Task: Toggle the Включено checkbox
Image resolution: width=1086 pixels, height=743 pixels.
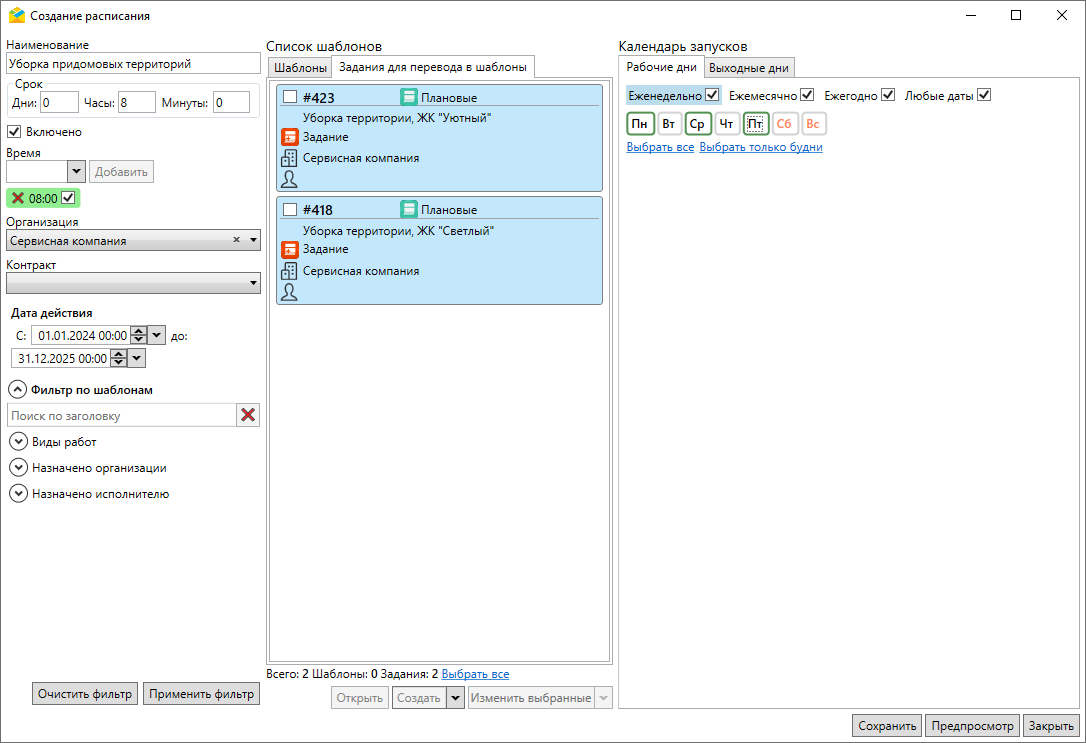Action: click(15, 131)
